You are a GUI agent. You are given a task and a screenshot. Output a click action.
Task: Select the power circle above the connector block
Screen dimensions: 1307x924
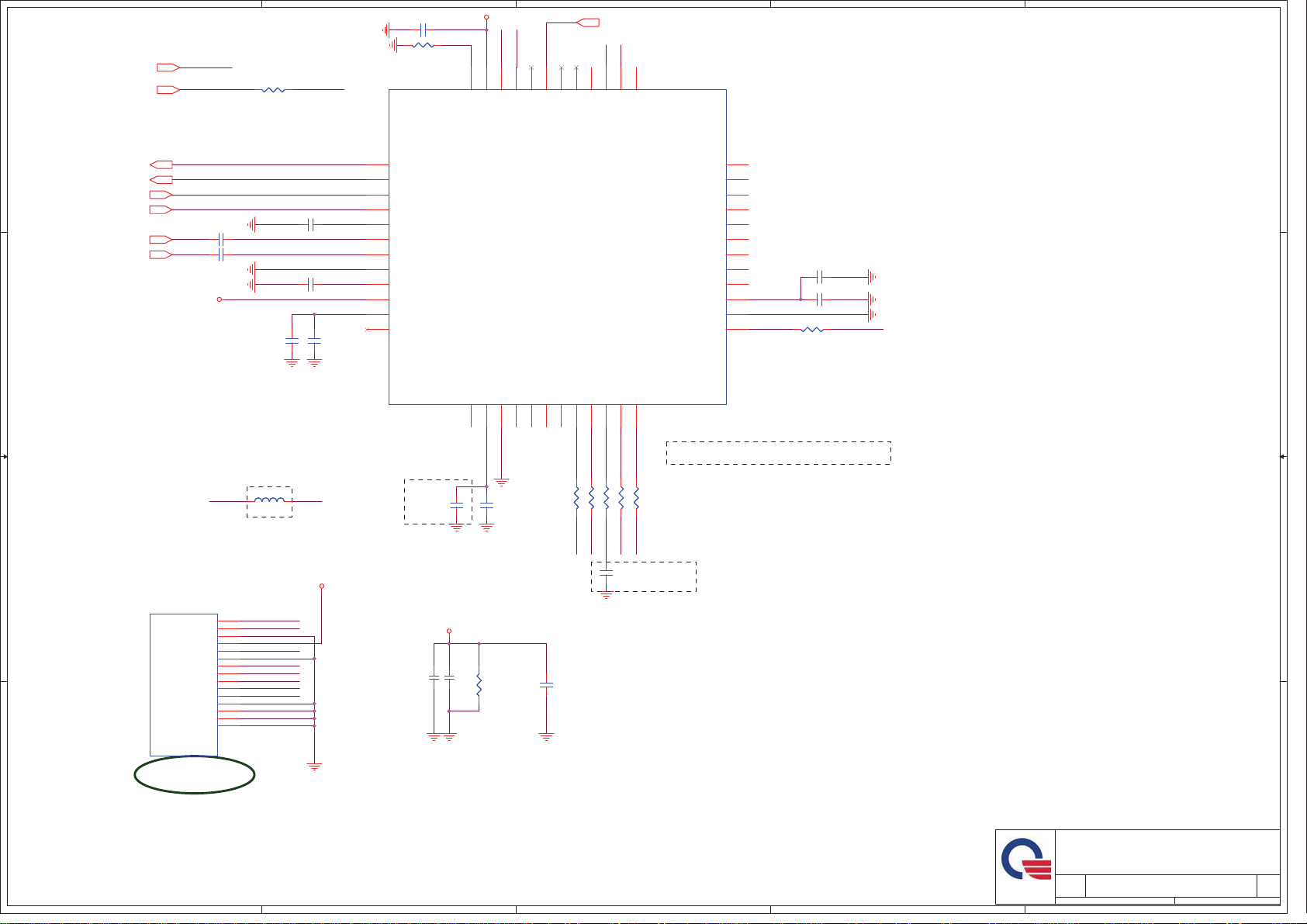point(322,587)
